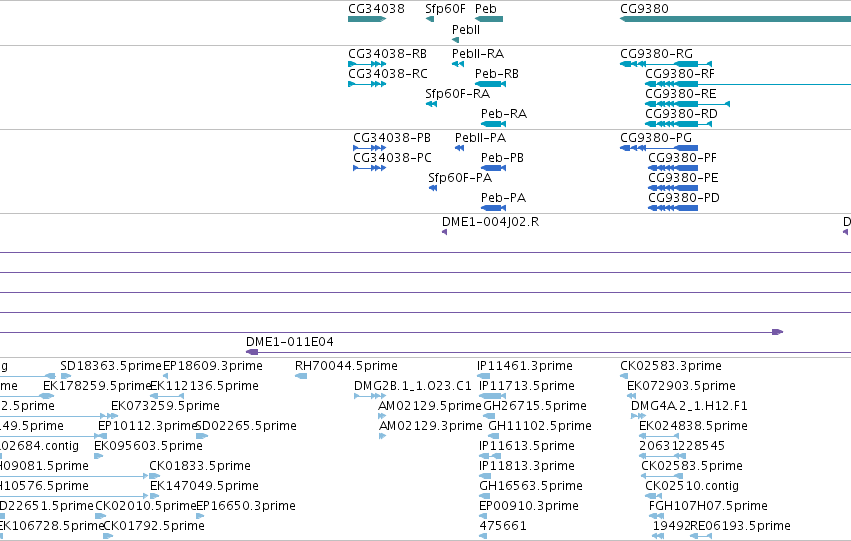Screen dimensions: 851x541
Task: Click transcript CG9380-RG
Action: 666,64
